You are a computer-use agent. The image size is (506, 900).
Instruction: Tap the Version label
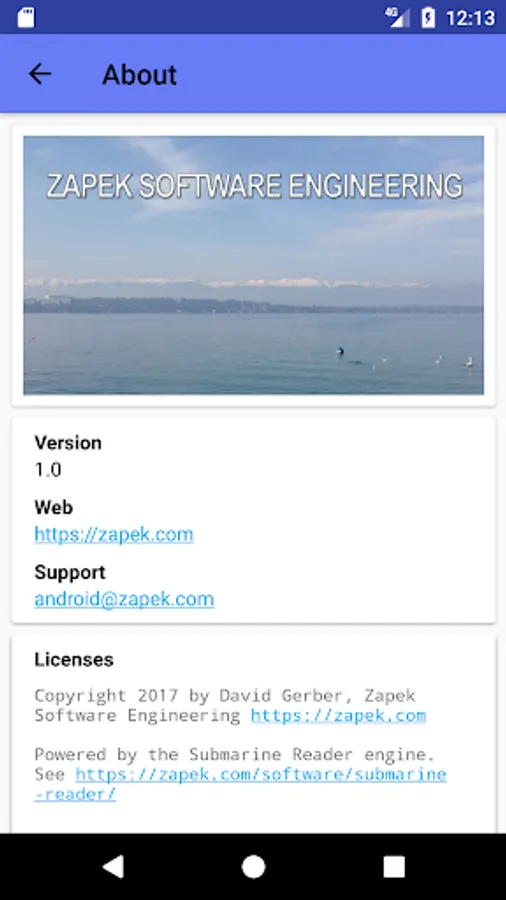pyautogui.click(x=68, y=443)
